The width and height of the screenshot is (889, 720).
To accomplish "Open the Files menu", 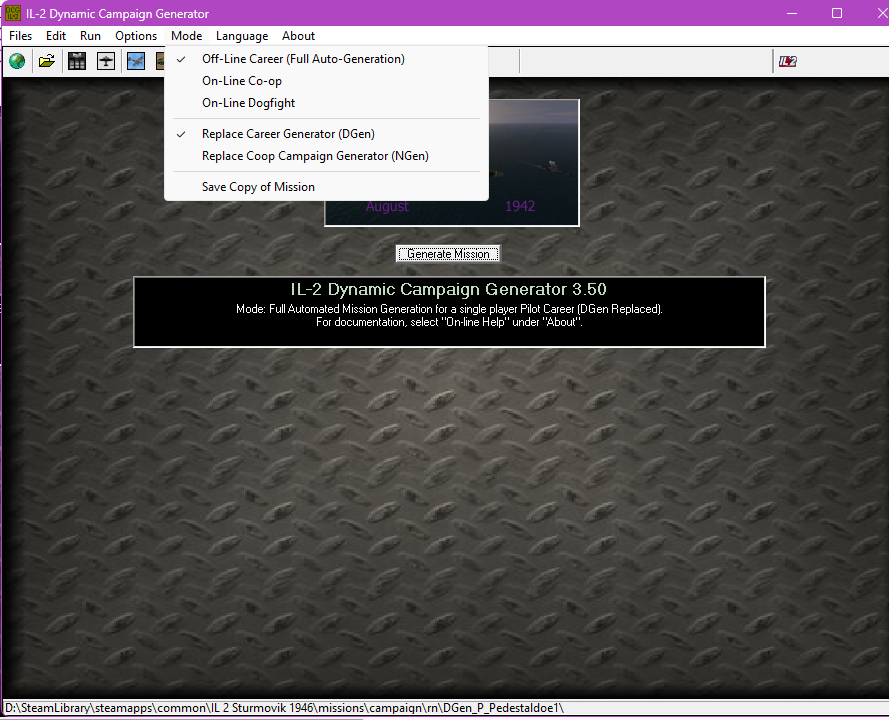I will coord(20,36).
